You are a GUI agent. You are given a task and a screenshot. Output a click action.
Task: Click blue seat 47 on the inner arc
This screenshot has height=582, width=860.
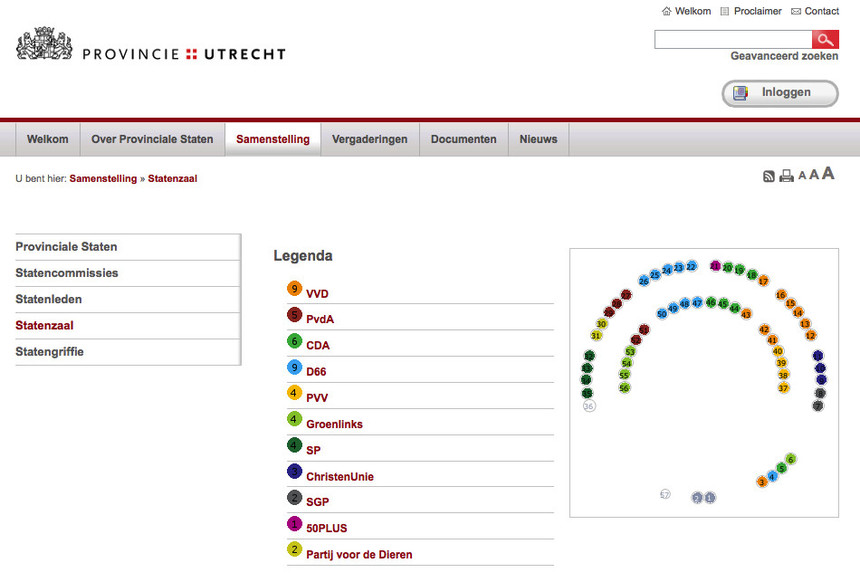coord(697,303)
